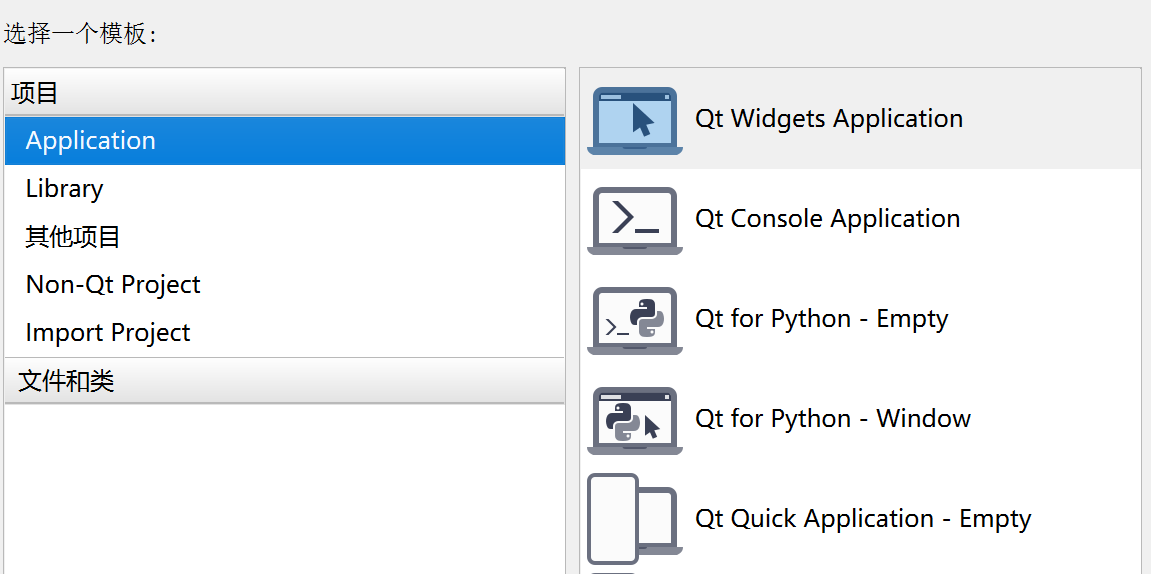Choose the Non-Qt Project category
1151x574 pixels.
(285, 284)
